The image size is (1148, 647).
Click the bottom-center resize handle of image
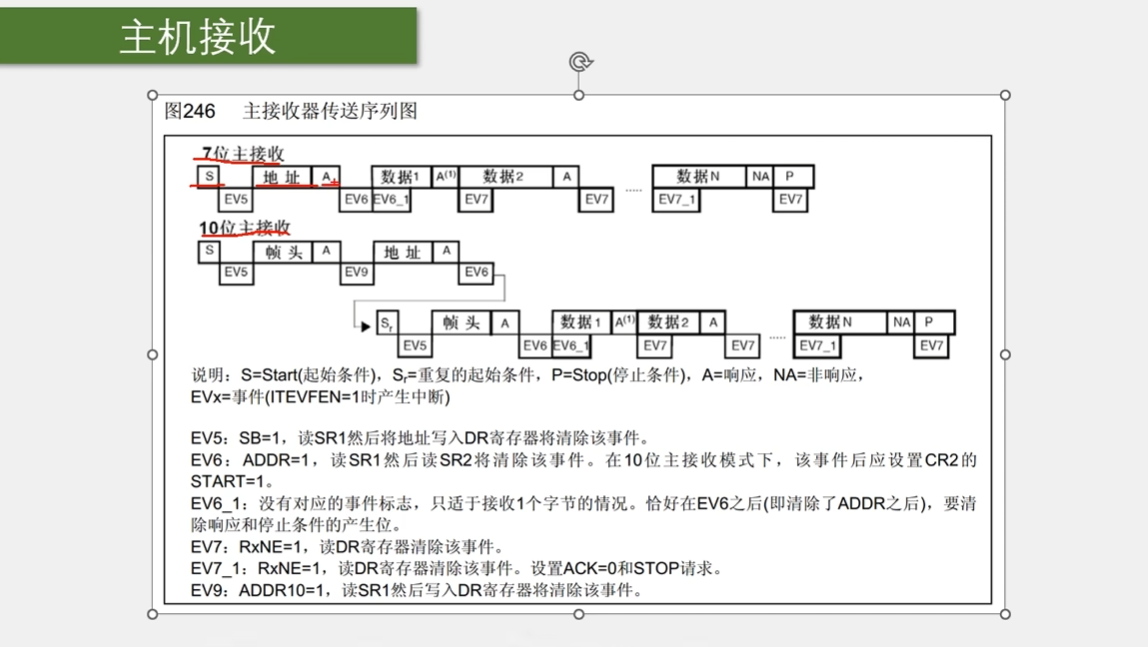[579, 614]
